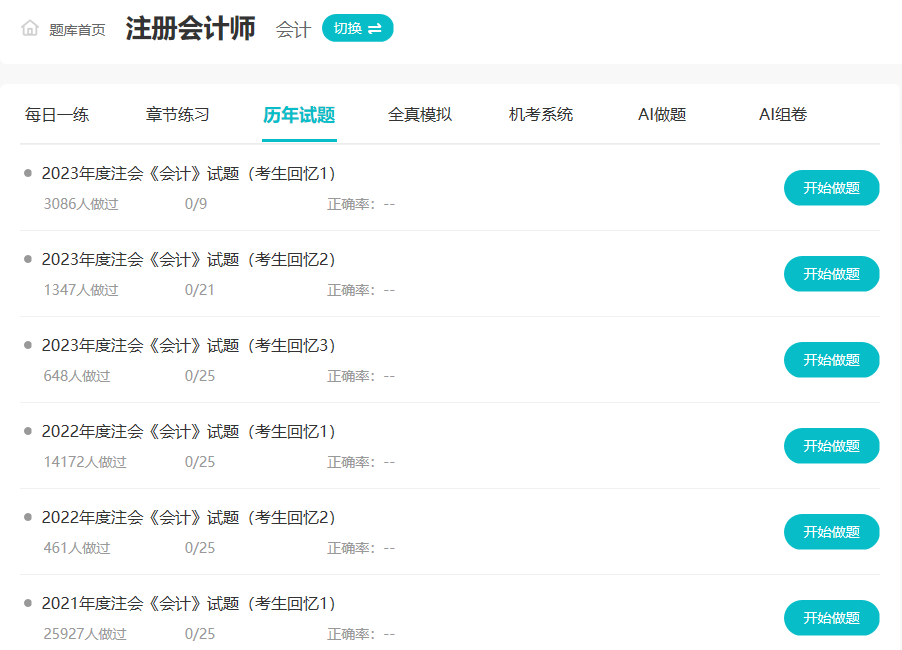The height and width of the screenshot is (650, 902).
Task: Switch to the 每日一练 tab
Action: [57, 115]
